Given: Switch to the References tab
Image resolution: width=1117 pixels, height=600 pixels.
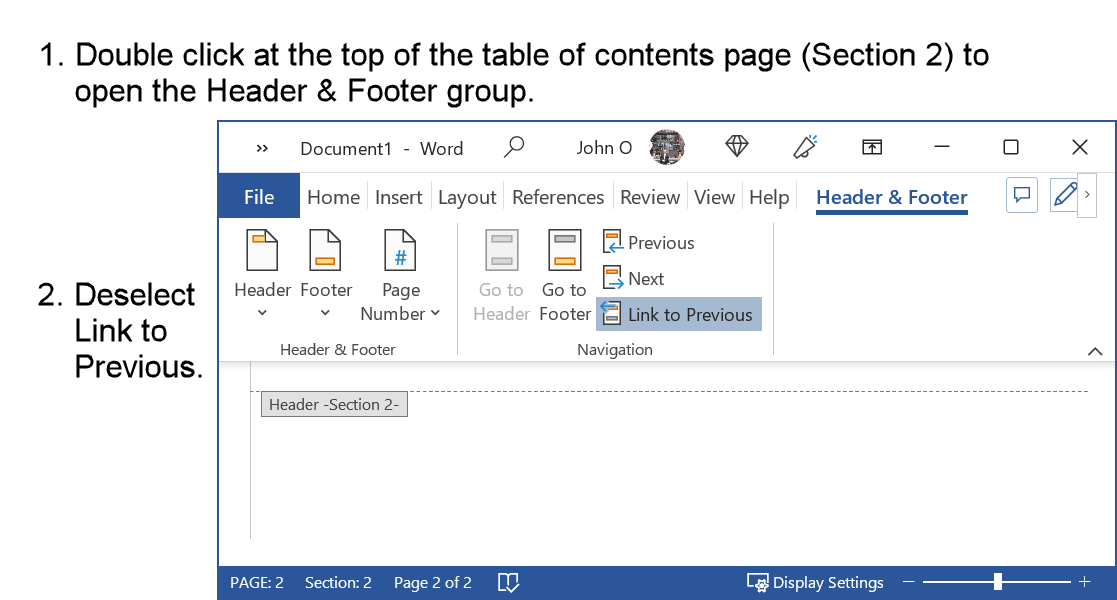Looking at the screenshot, I should tap(557, 197).
